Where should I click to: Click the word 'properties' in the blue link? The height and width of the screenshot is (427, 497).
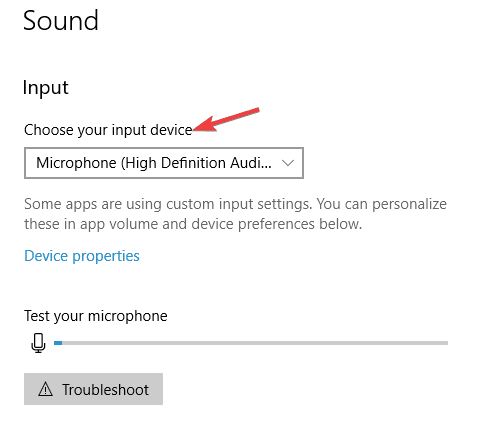click(106, 257)
